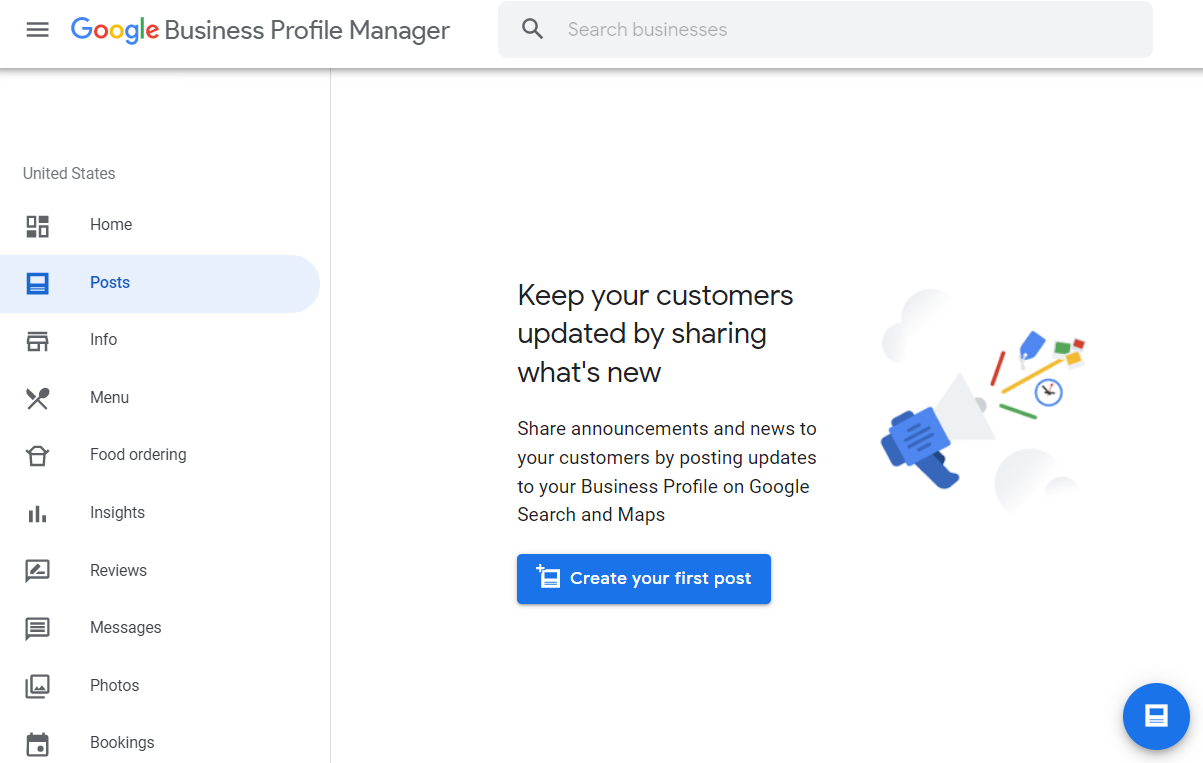Select Posts in the sidebar
The image size is (1203, 763).
[110, 283]
